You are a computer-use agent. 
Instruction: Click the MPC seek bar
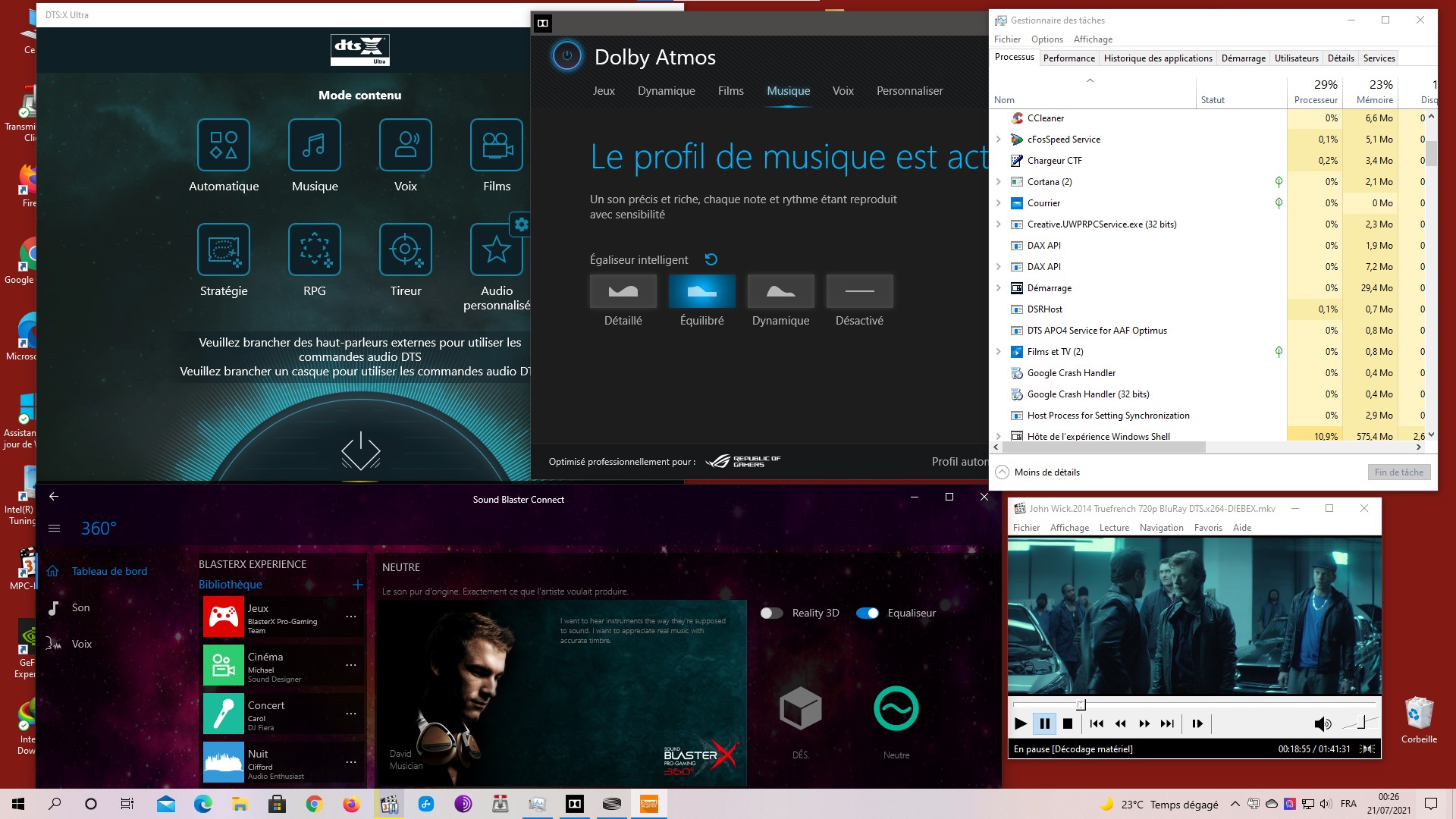point(1194,704)
